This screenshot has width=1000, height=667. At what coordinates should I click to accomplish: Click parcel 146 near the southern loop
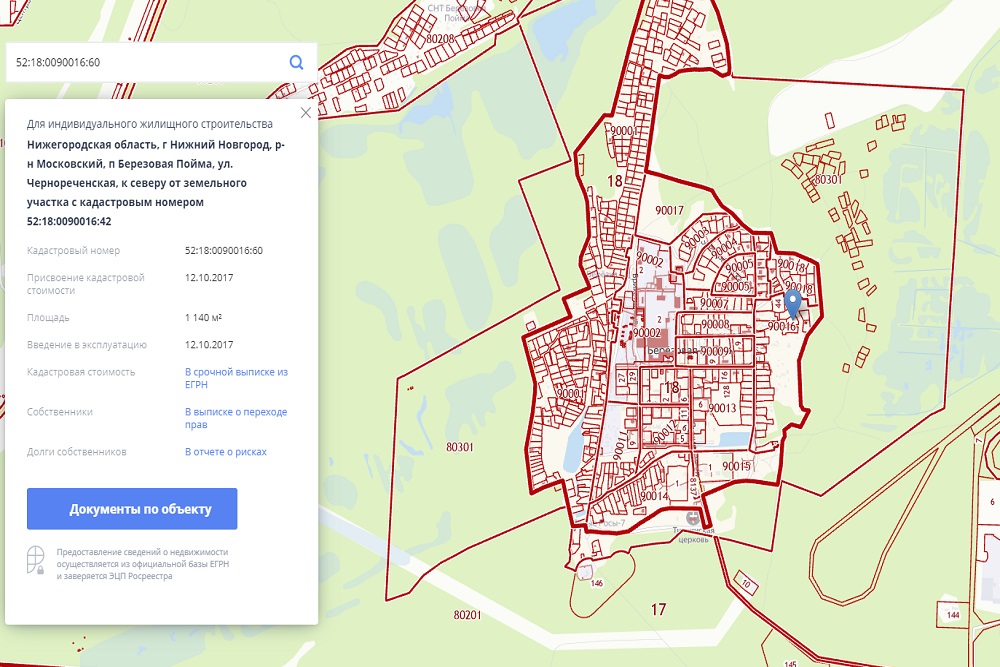[x=597, y=583]
